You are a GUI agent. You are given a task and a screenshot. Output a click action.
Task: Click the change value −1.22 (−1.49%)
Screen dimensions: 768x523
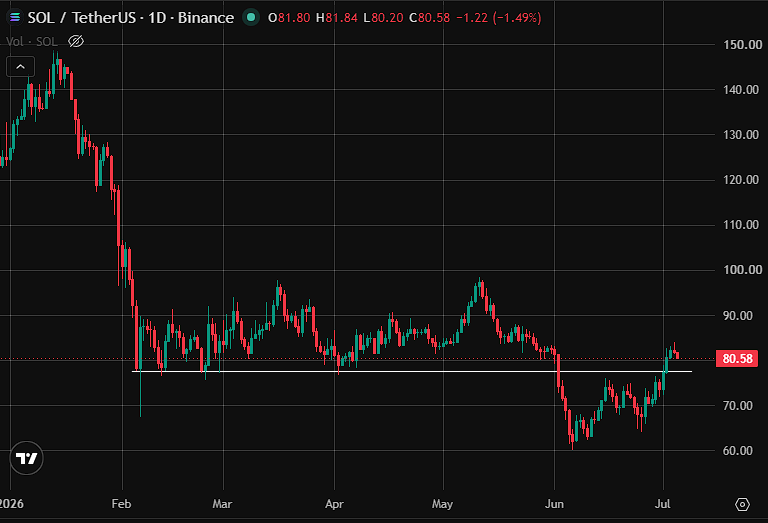(499, 18)
